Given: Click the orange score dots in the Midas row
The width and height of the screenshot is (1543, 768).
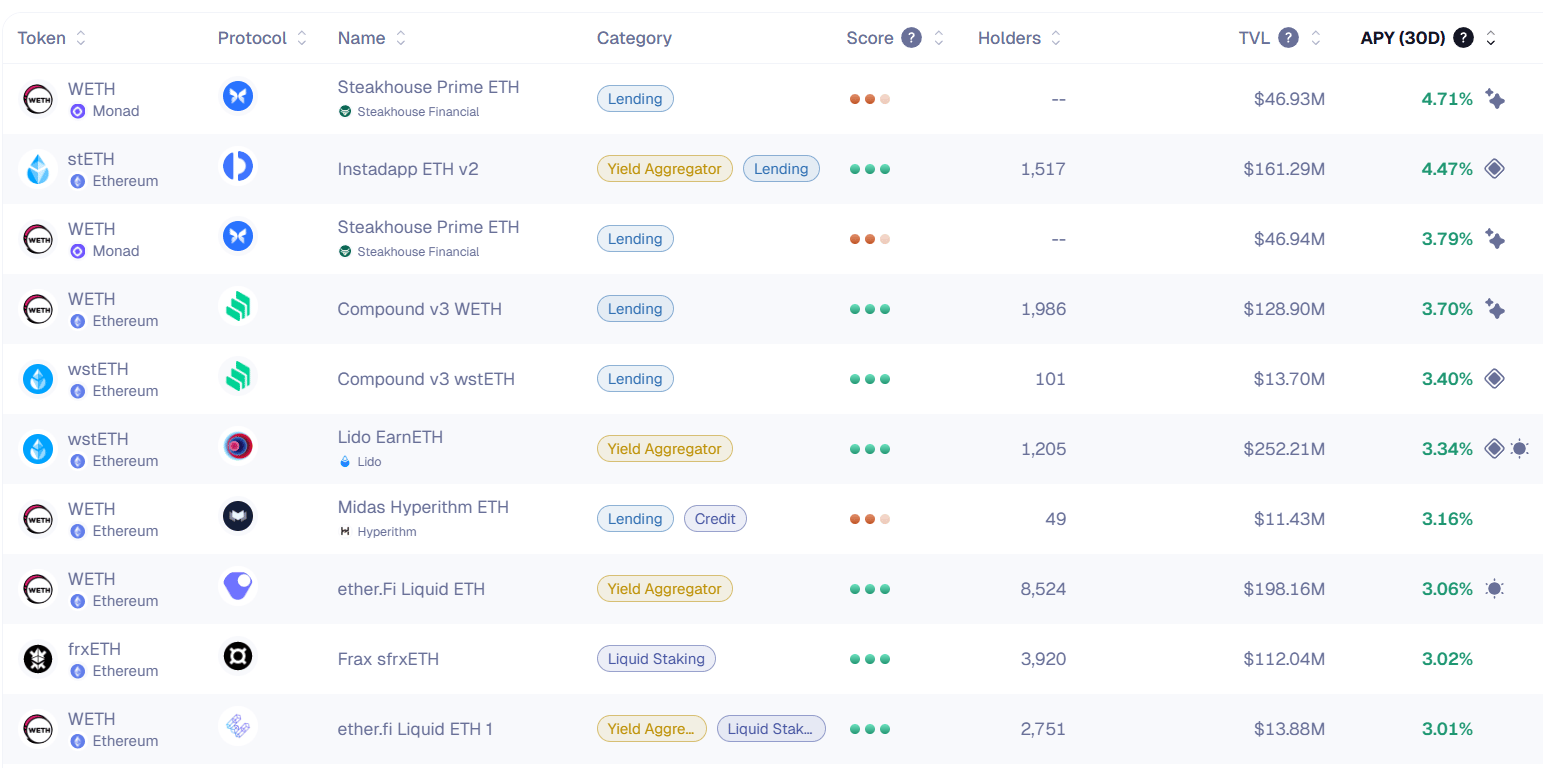Looking at the screenshot, I should 870,519.
